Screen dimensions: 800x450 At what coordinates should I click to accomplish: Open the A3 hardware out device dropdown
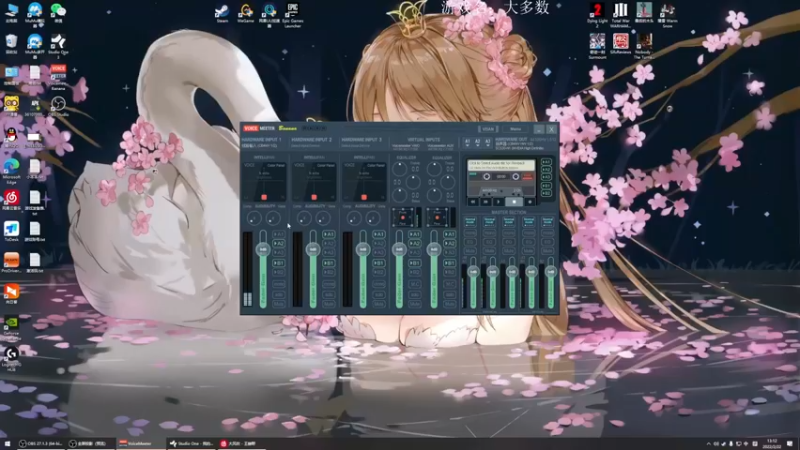pyautogui.click(x=488, y=141)
